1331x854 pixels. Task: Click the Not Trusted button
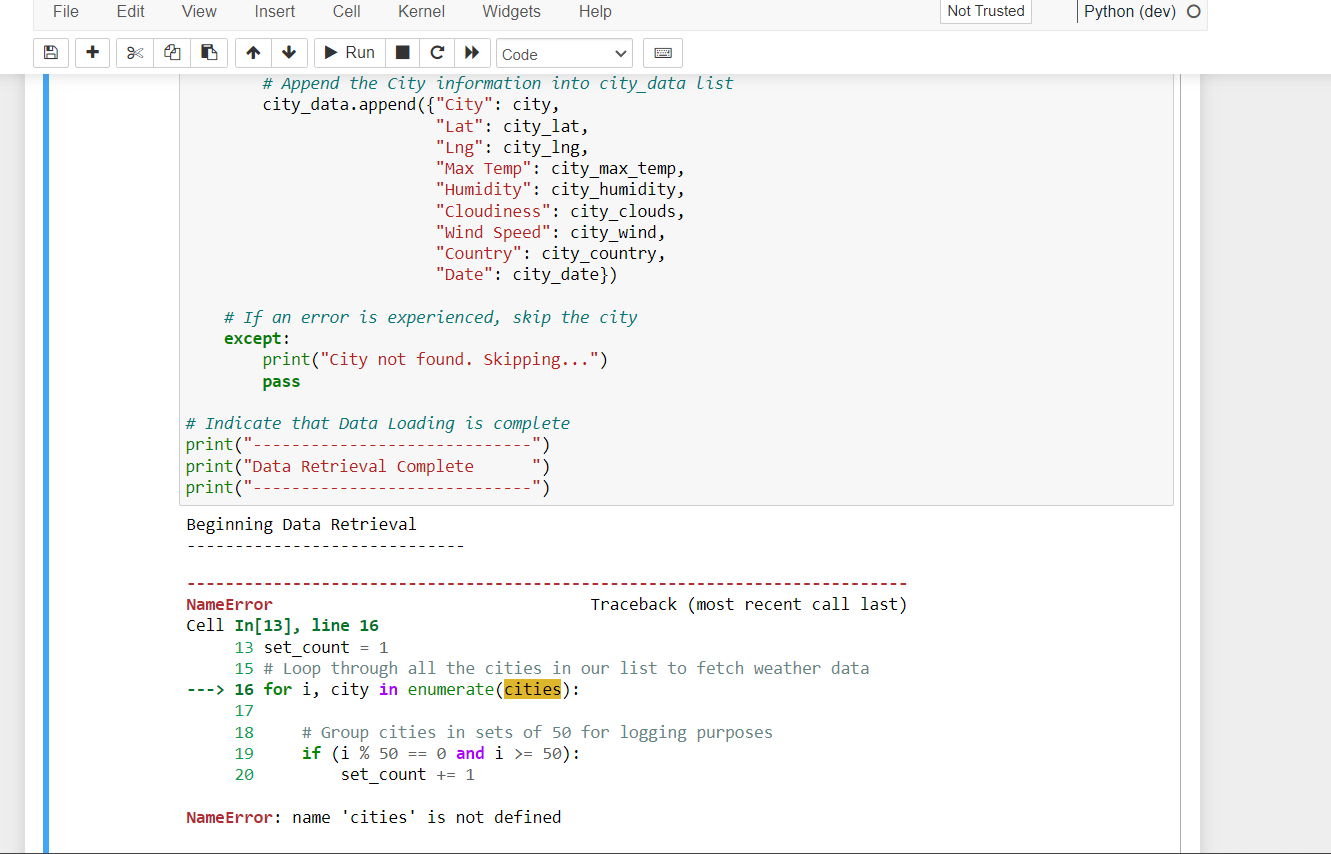985,11
